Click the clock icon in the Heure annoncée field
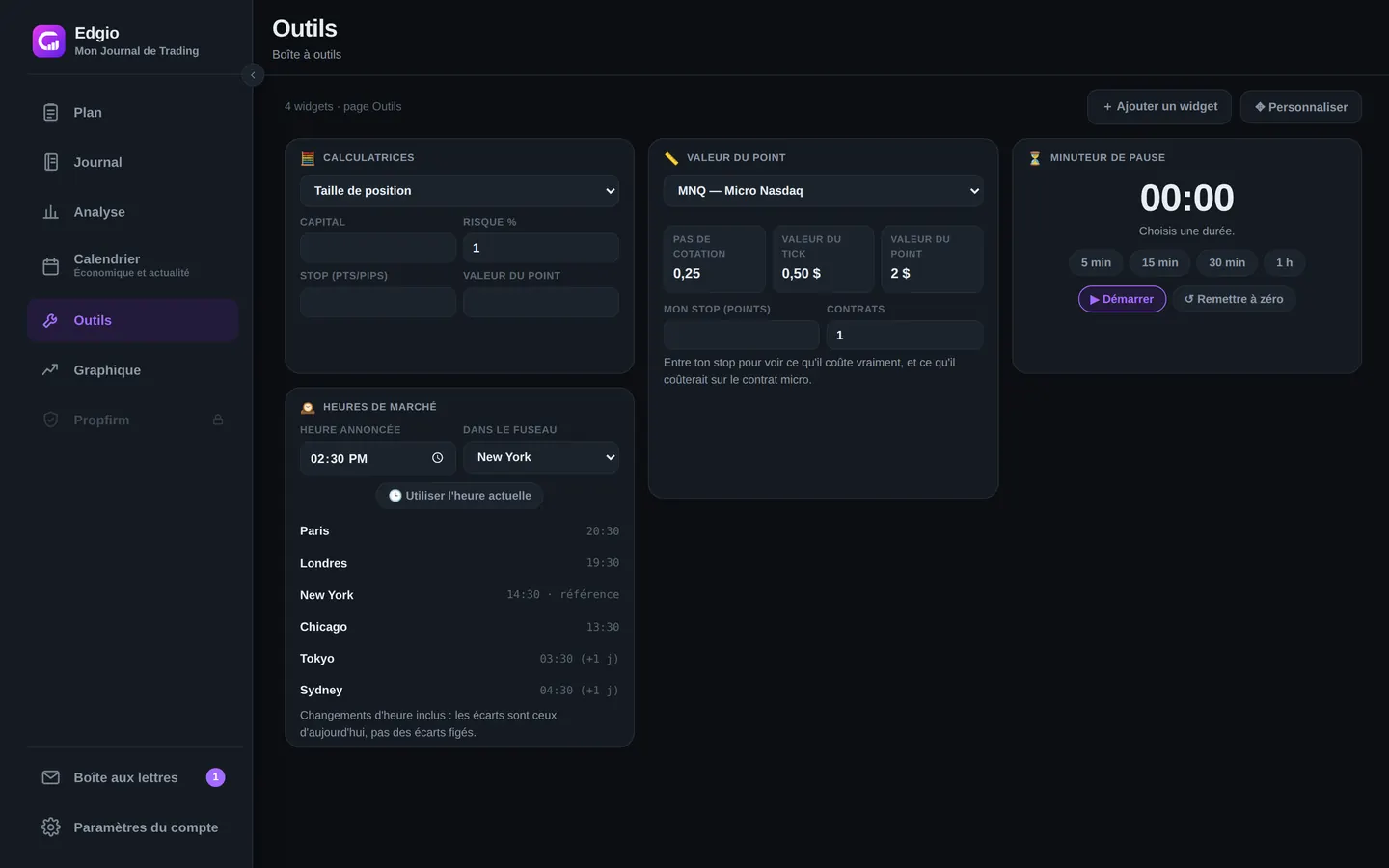 (437, 458)
